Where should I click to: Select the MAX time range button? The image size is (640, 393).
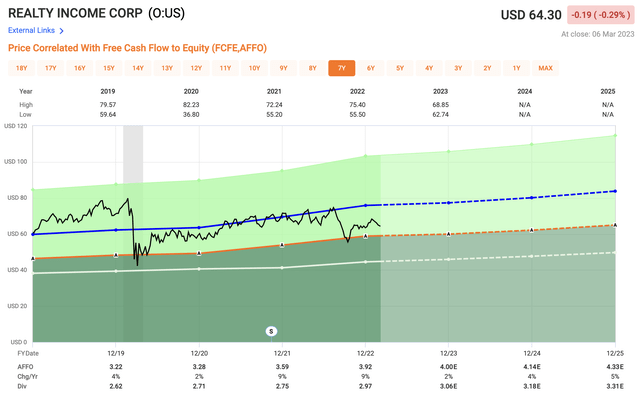tap(545, 68)
